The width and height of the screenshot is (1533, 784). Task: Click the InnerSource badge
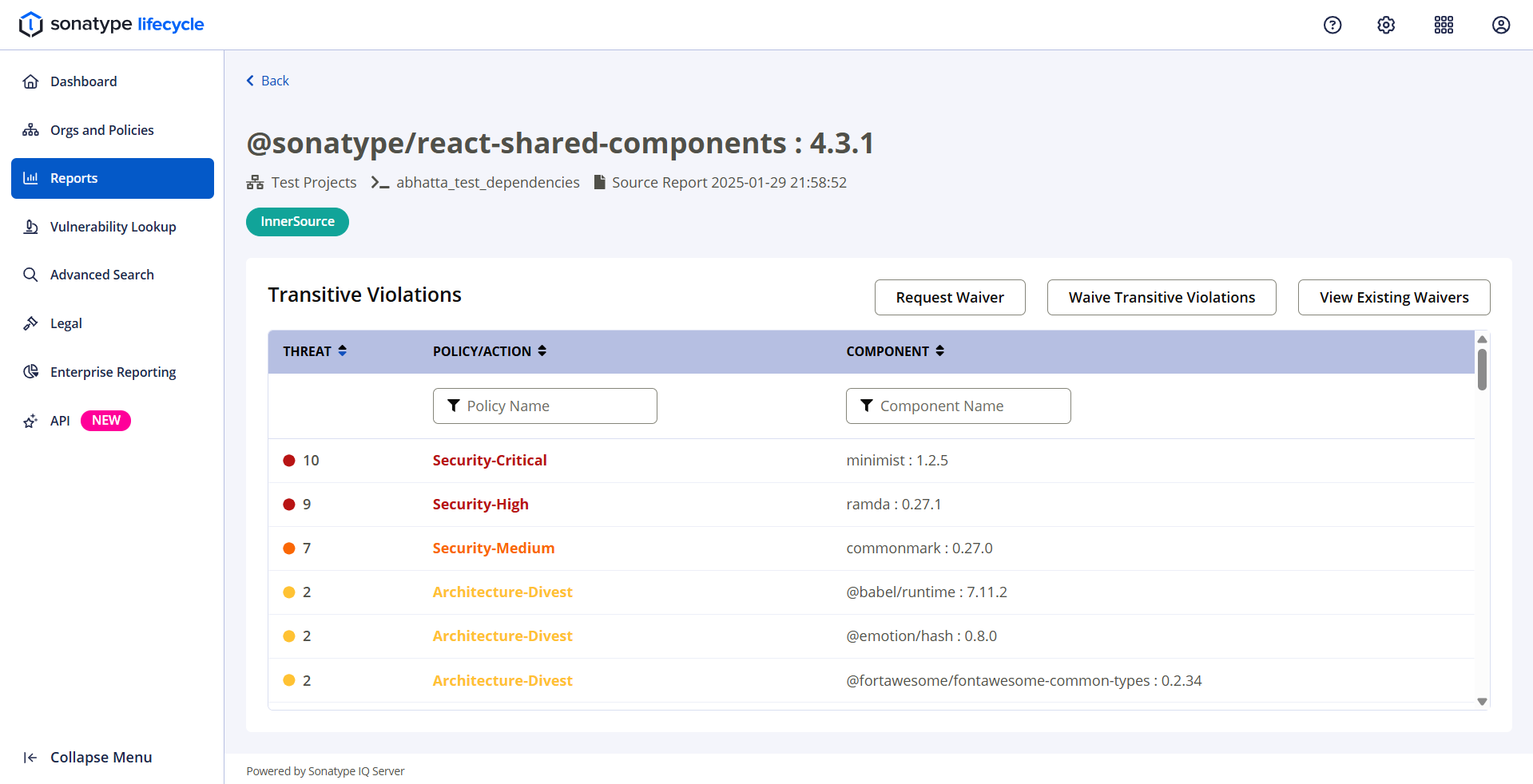pyautogui.click(x=297, y=222)
